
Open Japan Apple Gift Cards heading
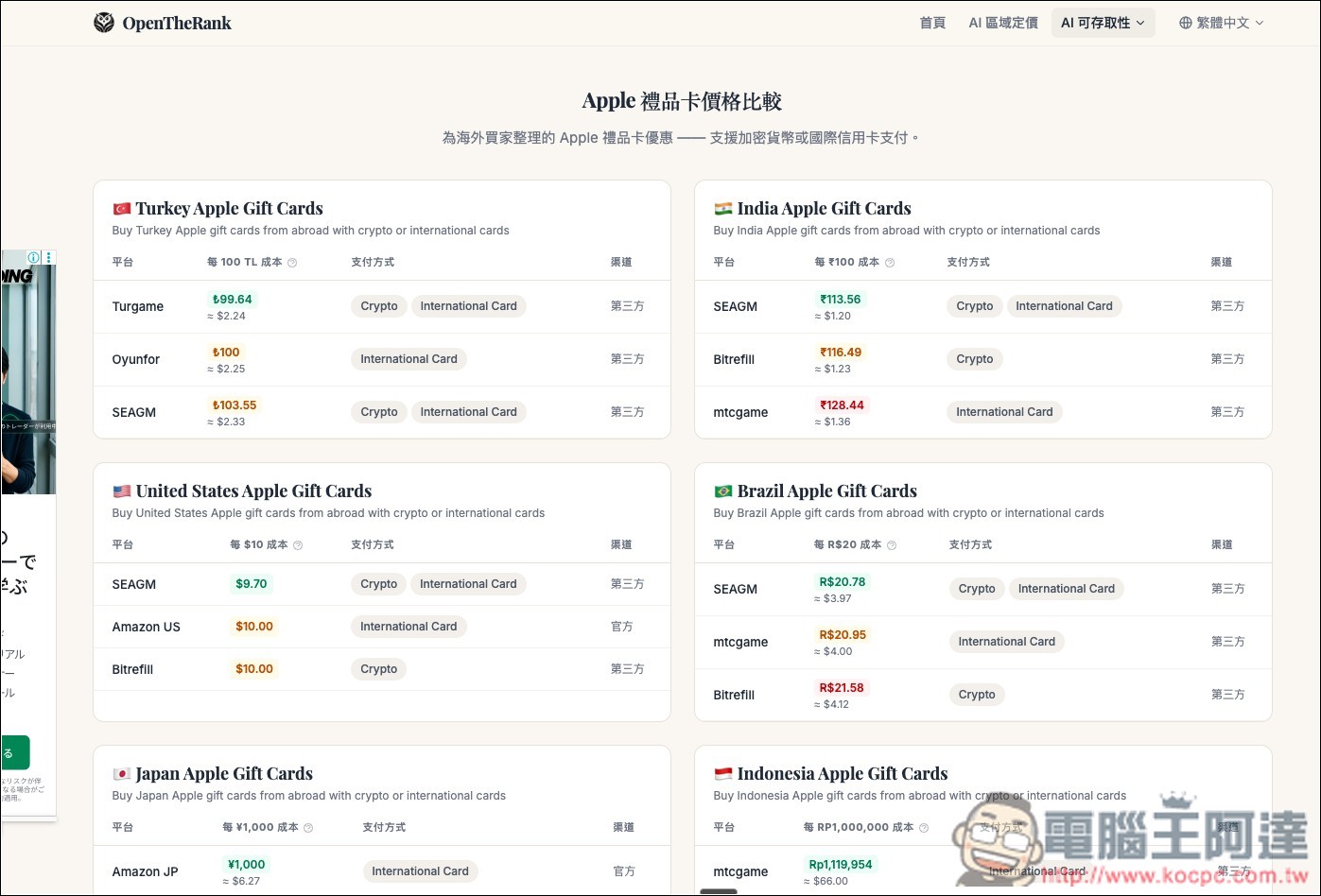223,774
